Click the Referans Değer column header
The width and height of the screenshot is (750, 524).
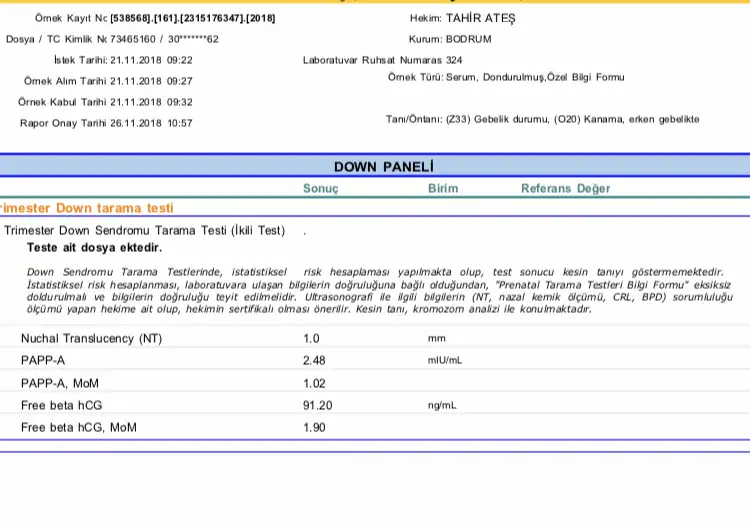coord(565,188)
